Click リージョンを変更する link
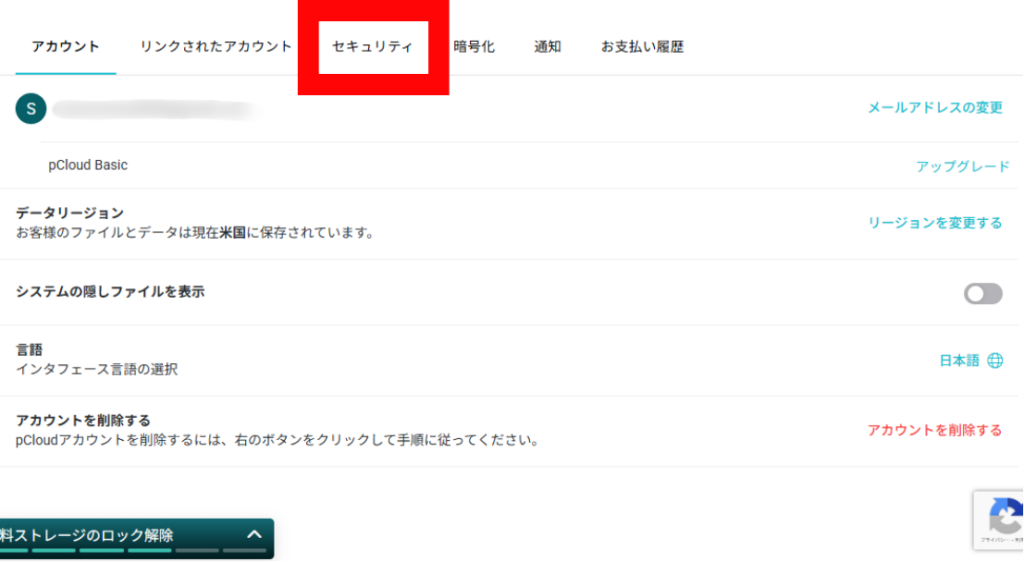 pos(934,223)
